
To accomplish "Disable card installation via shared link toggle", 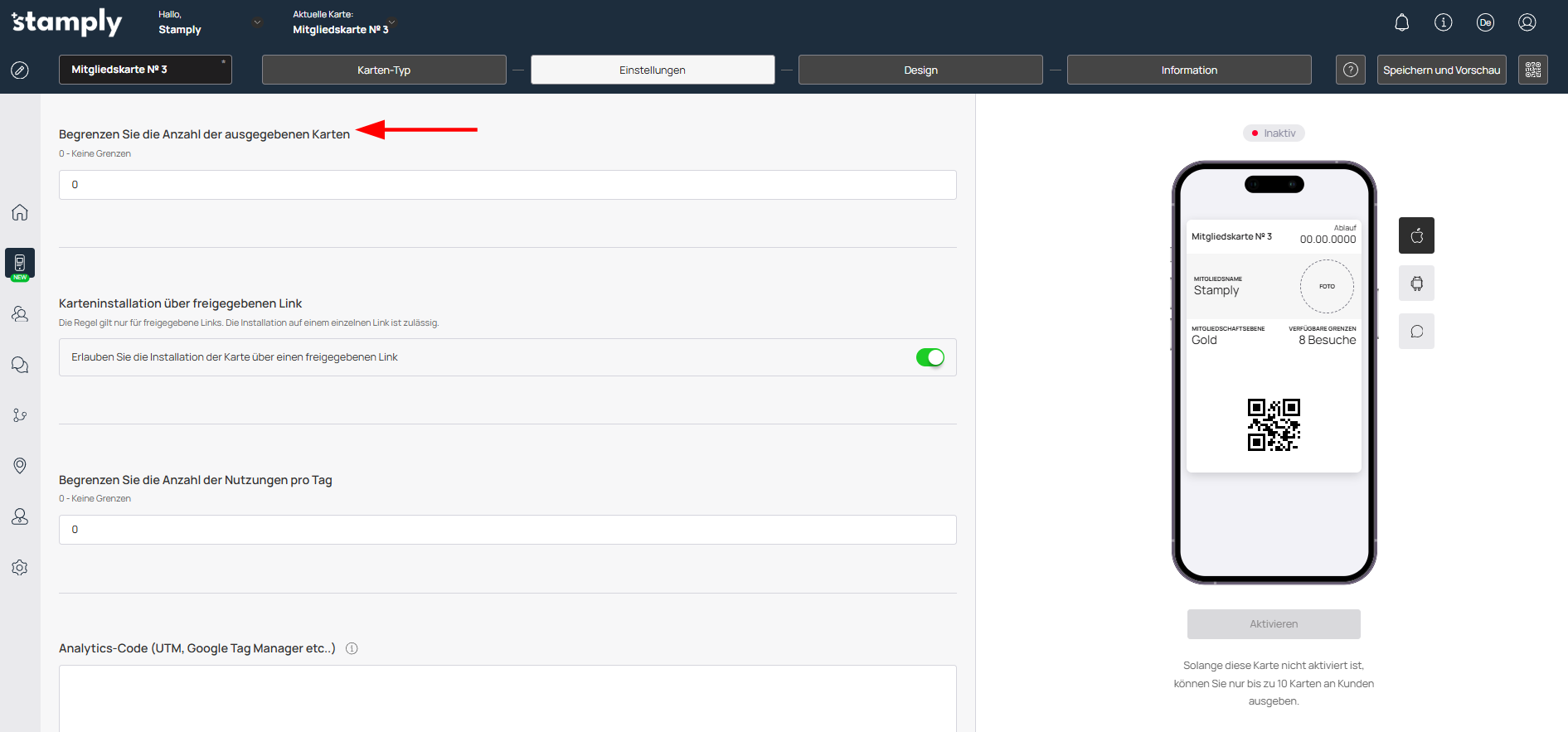I will (x=930, y=357).
